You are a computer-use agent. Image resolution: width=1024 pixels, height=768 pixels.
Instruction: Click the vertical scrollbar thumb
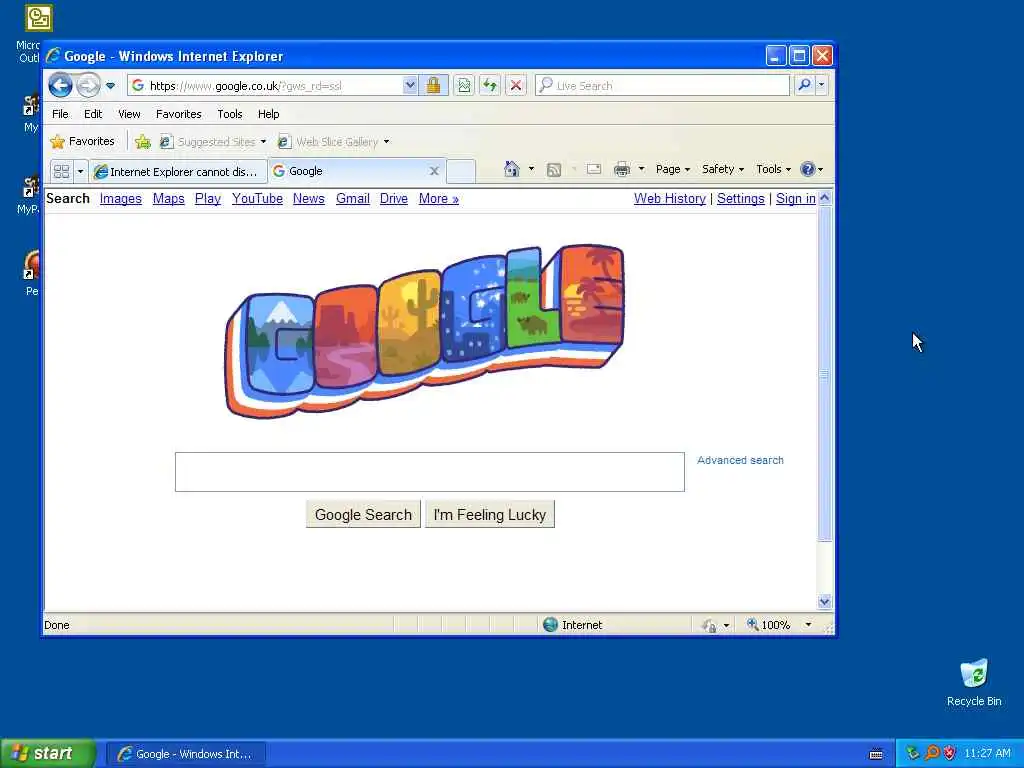(x=824, y=374)
